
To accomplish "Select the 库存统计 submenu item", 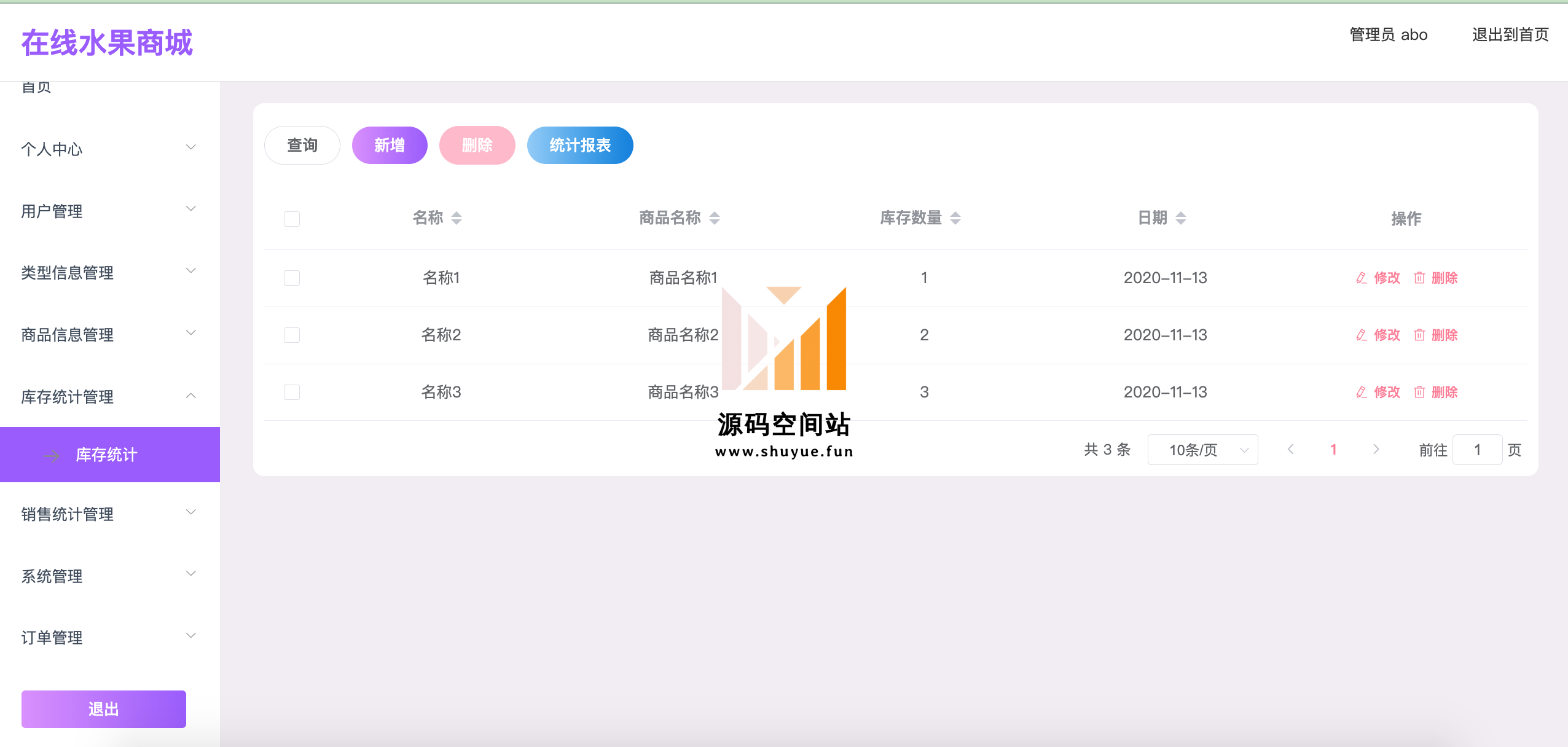I will pyautogui.click(x=110, y=455).
